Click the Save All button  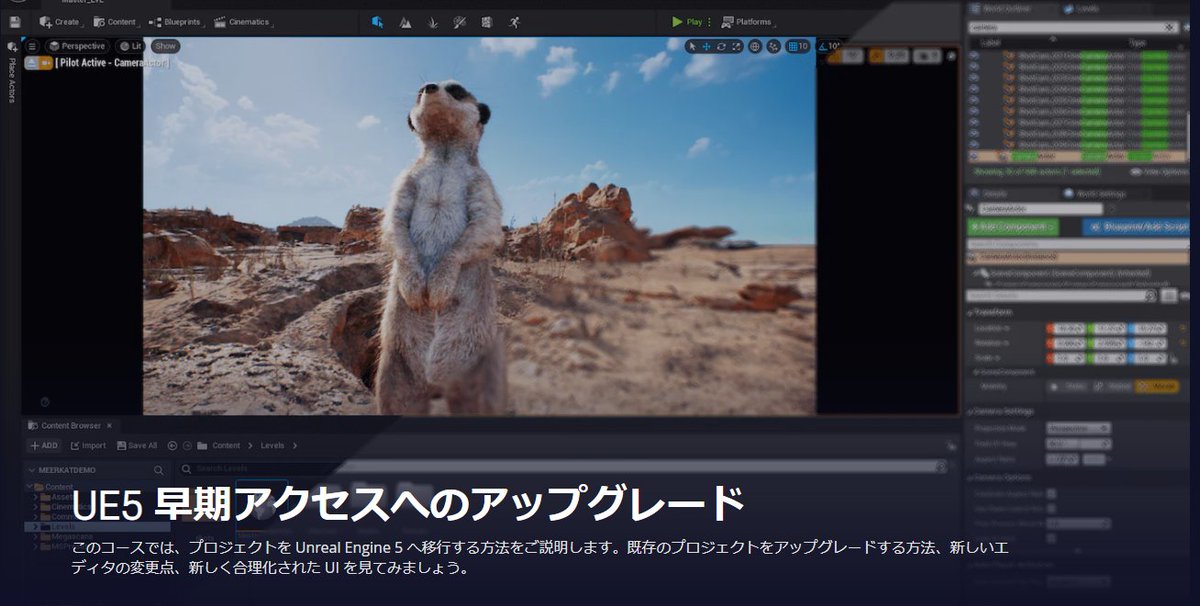coord(137,446)
